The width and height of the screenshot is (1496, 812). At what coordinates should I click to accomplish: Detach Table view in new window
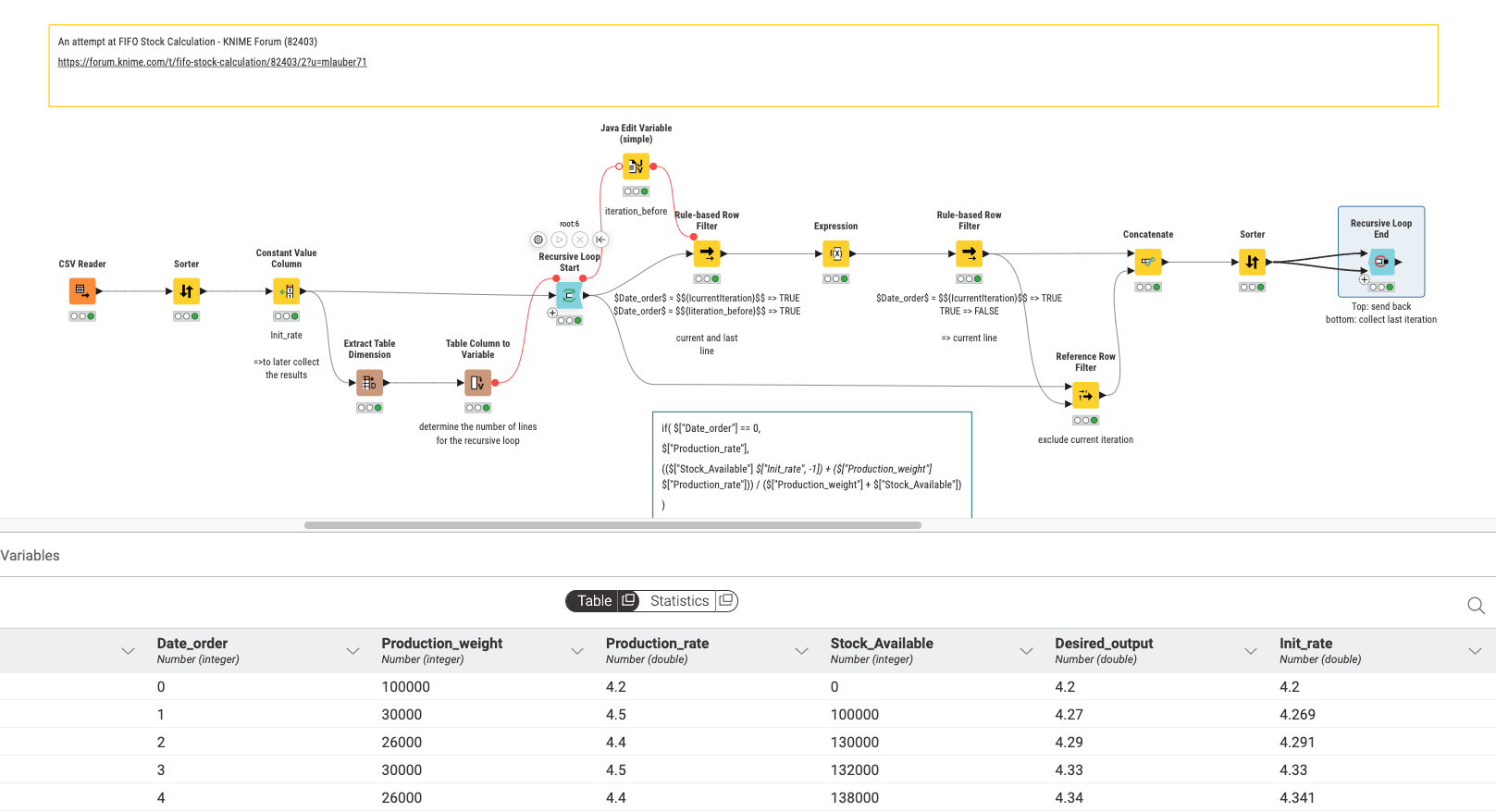(x=628, y=600)
